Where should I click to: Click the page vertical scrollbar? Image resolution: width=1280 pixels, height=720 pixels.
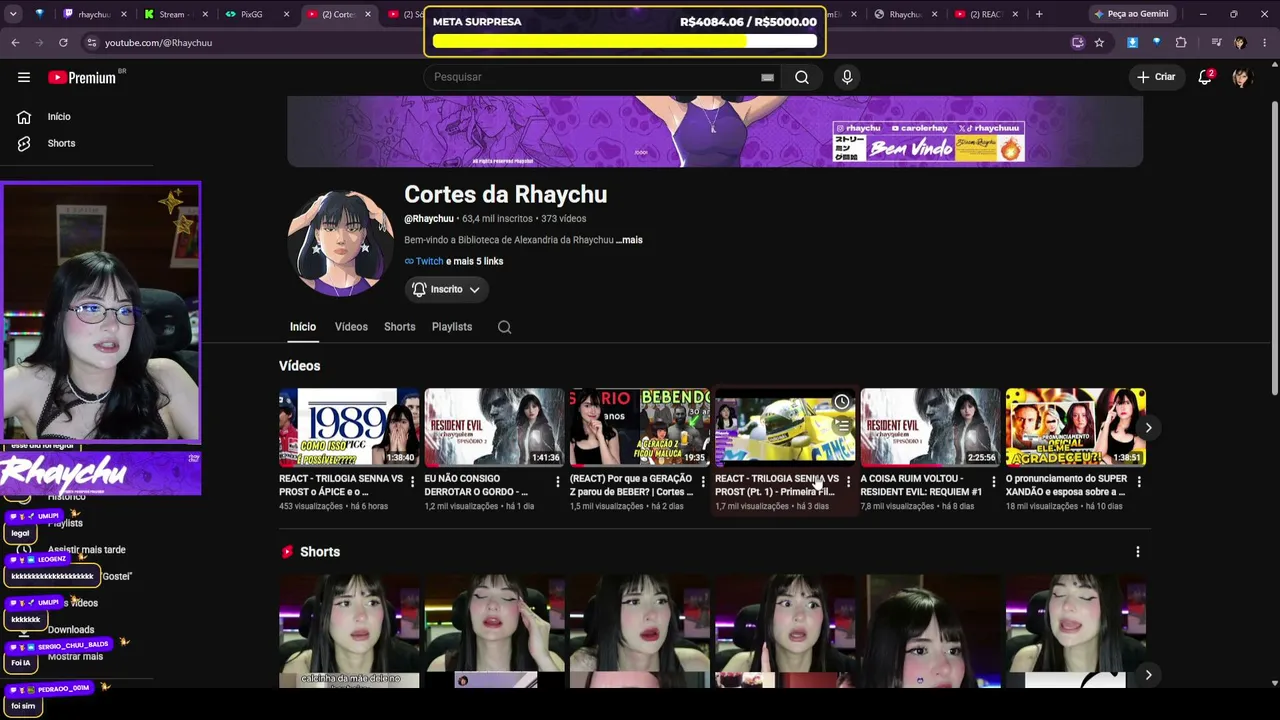coord(1274,246)
